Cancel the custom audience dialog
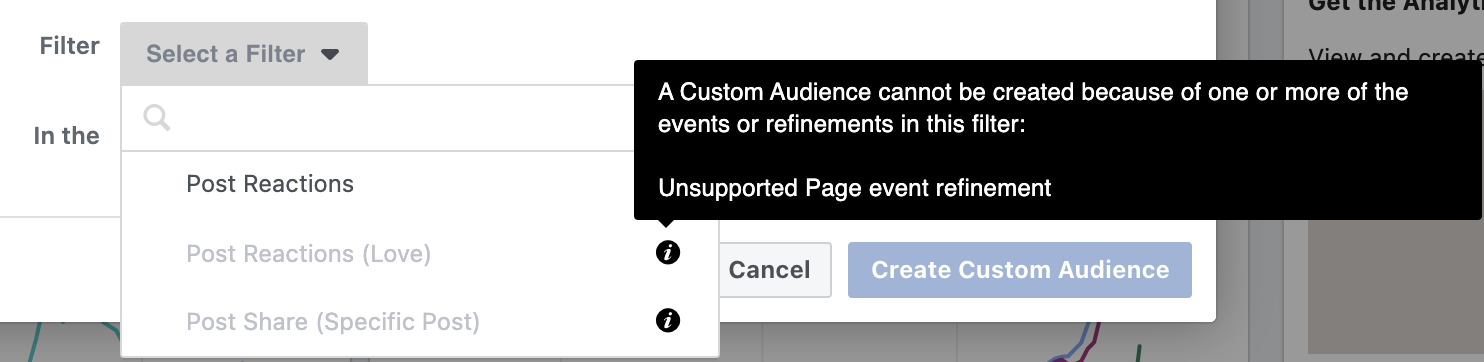The height and width of the screenshot is (362, 1484). tap(770, 270)
